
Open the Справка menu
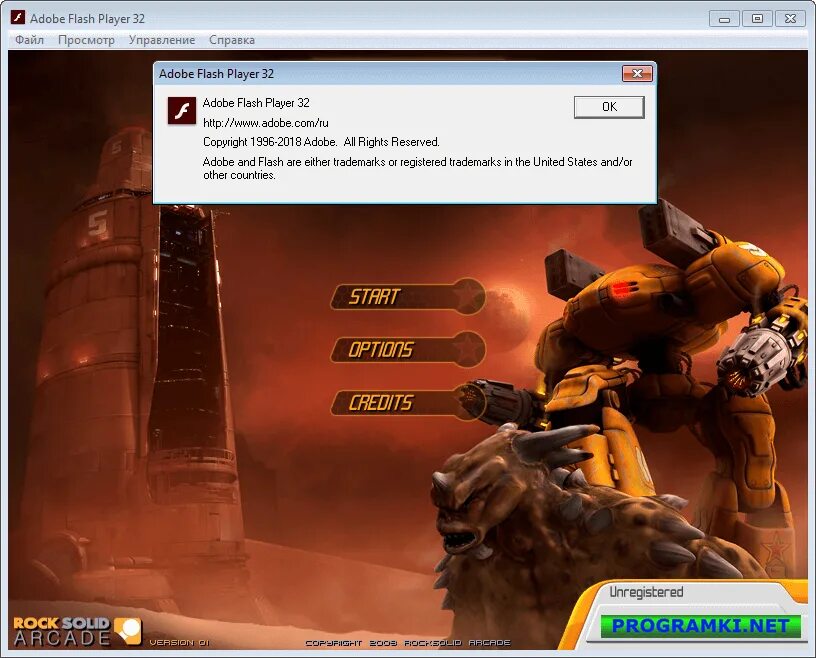[x=232, y=40]
